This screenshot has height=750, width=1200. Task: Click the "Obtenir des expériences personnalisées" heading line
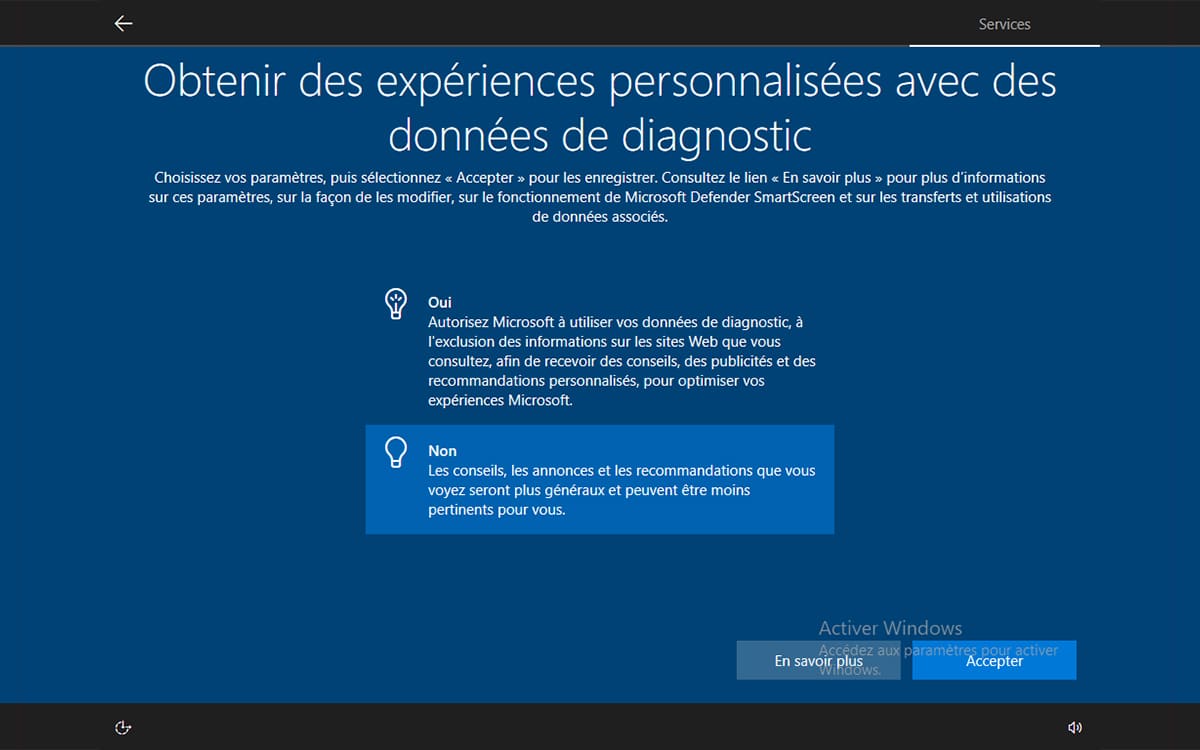pos(600,82)
